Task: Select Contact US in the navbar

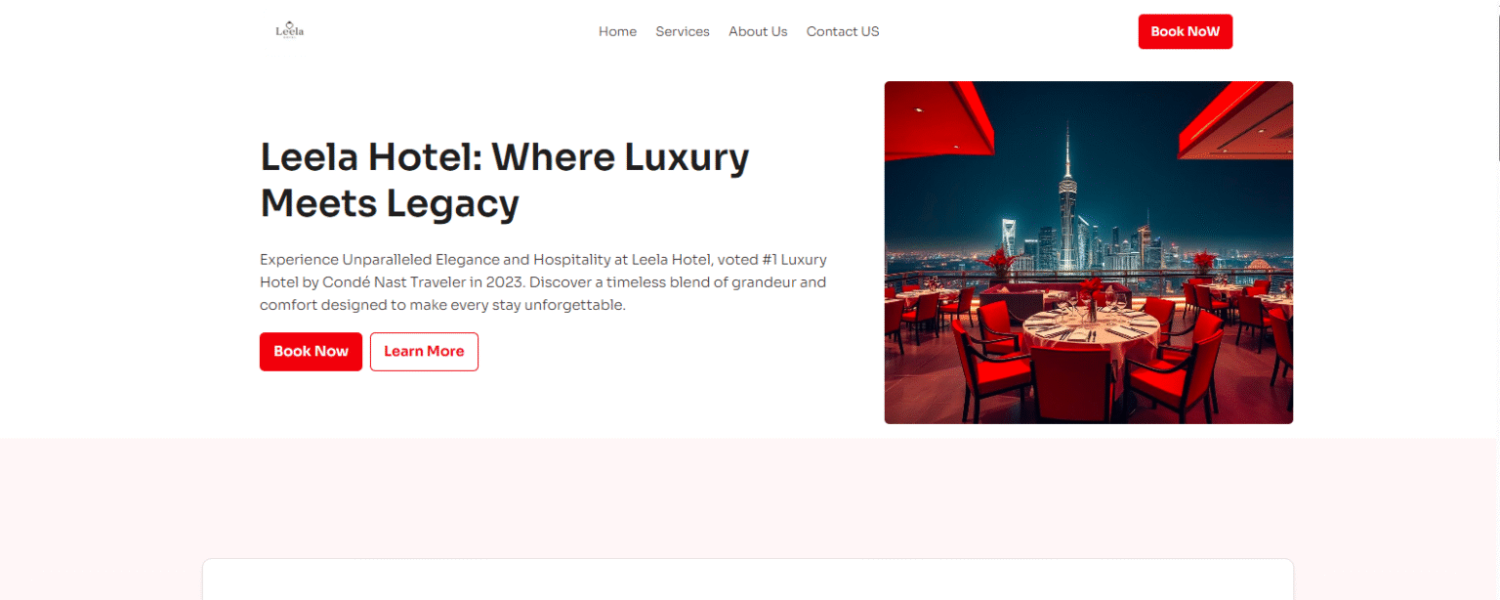Action: pyautogui.click(x=843, y=32)
